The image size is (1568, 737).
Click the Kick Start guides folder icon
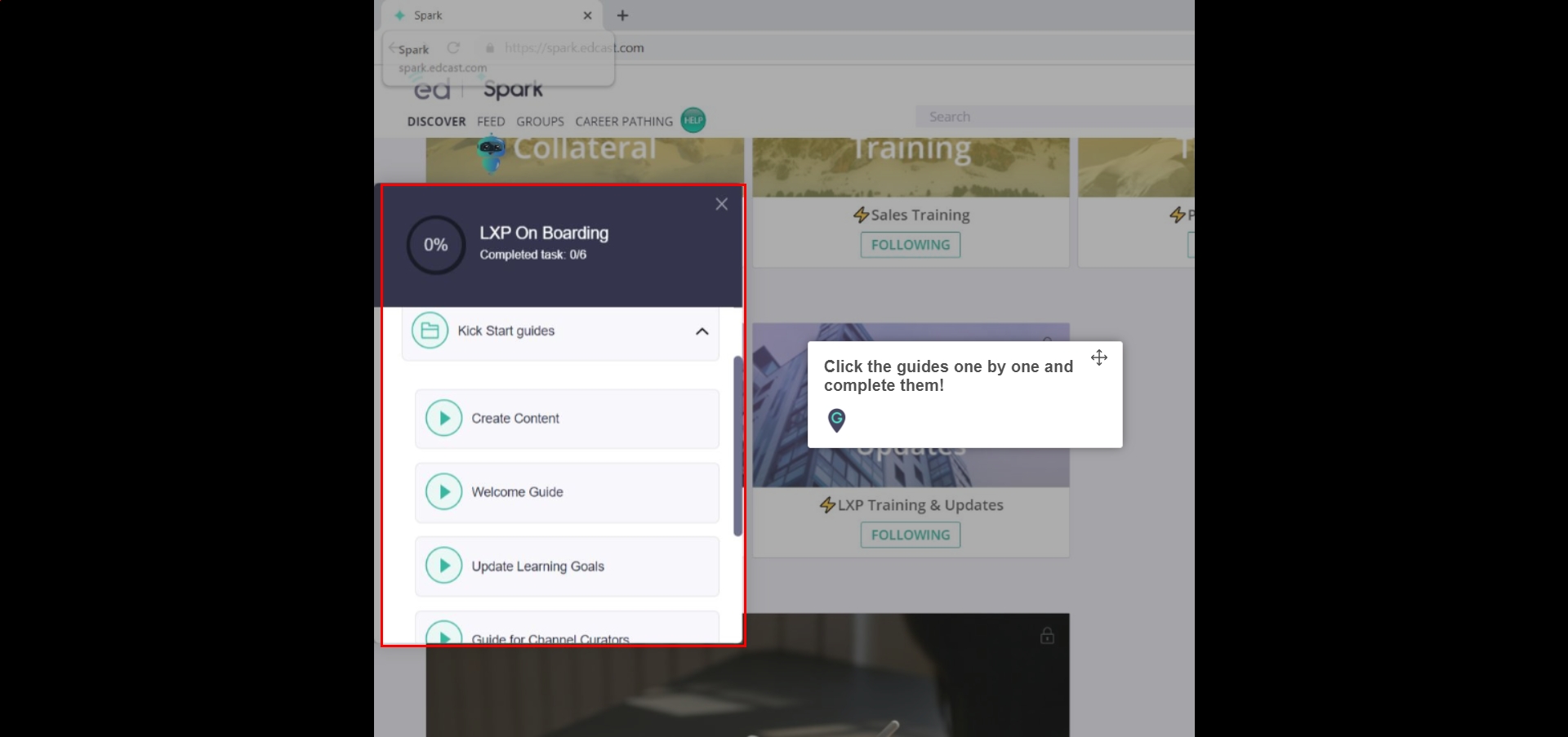430,331
